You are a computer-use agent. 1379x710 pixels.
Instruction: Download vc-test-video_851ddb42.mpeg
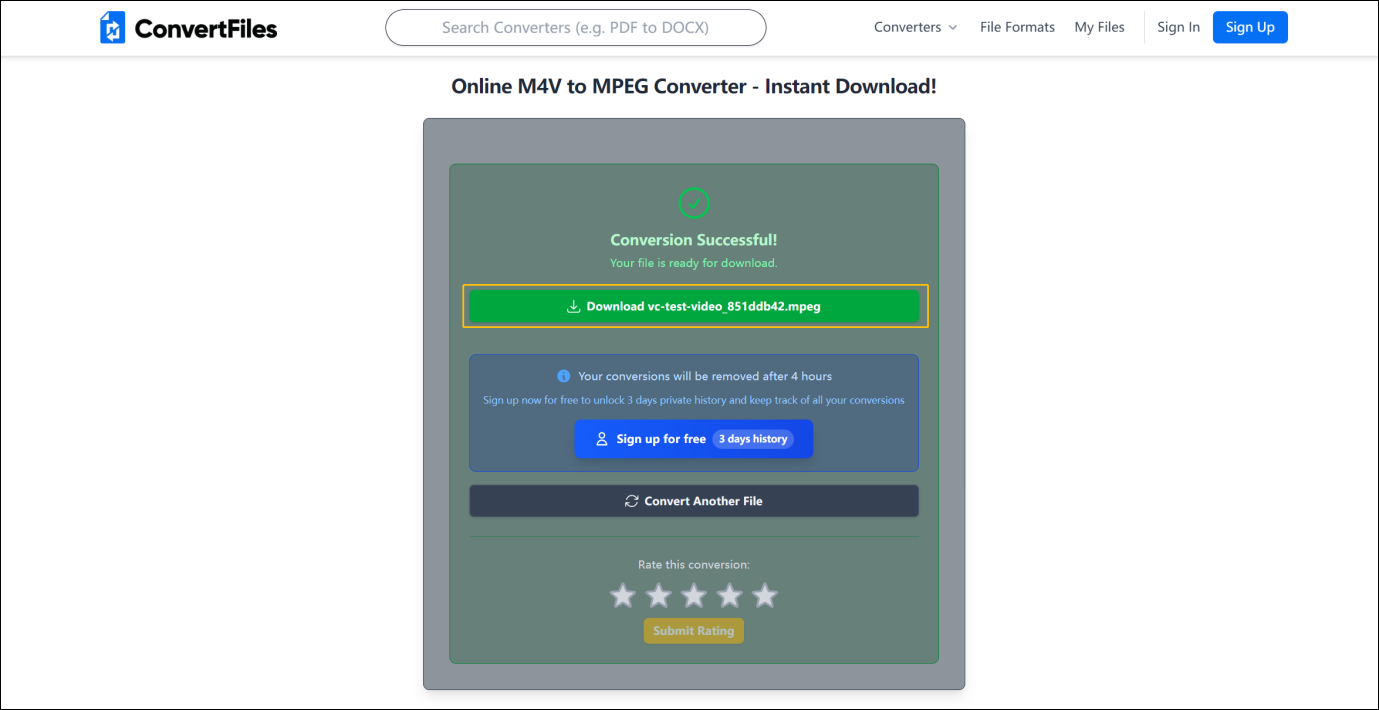(x=694, y=305)
